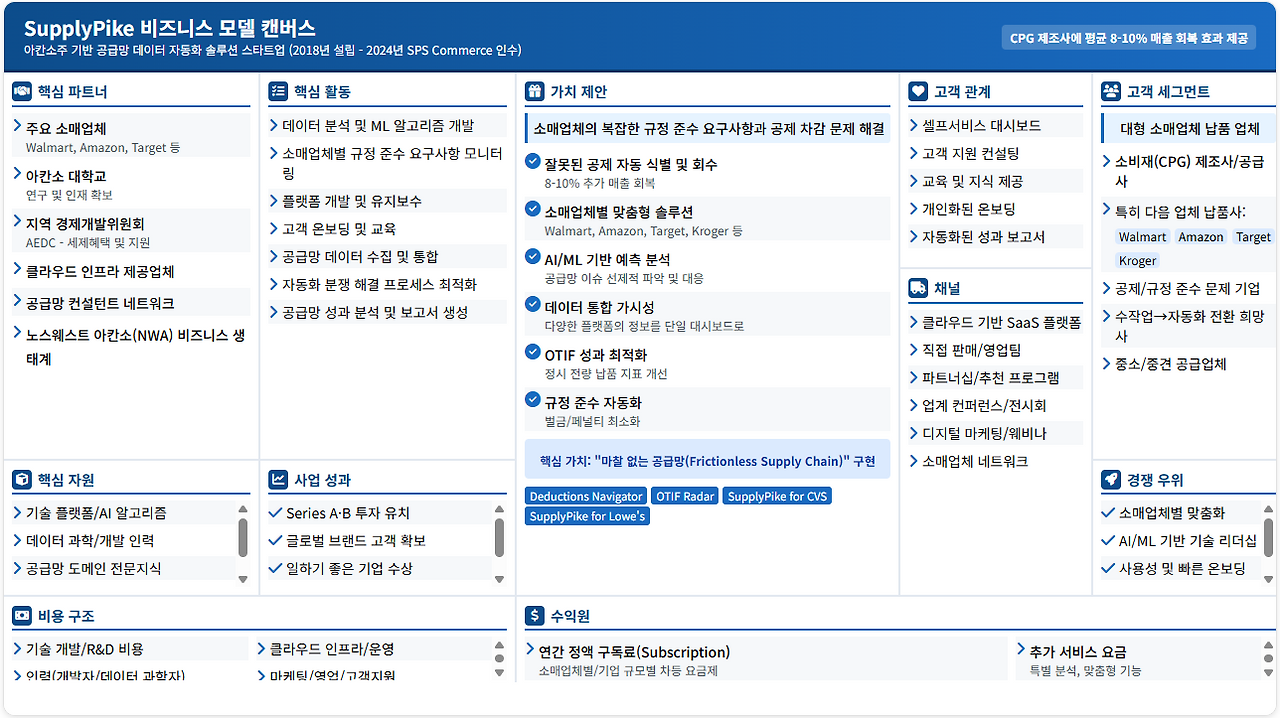Viewport: 1280px width, 718px height.
Task: Click the 디지털 마케팅/웨비나 item
Action: (x=995, y=434)
